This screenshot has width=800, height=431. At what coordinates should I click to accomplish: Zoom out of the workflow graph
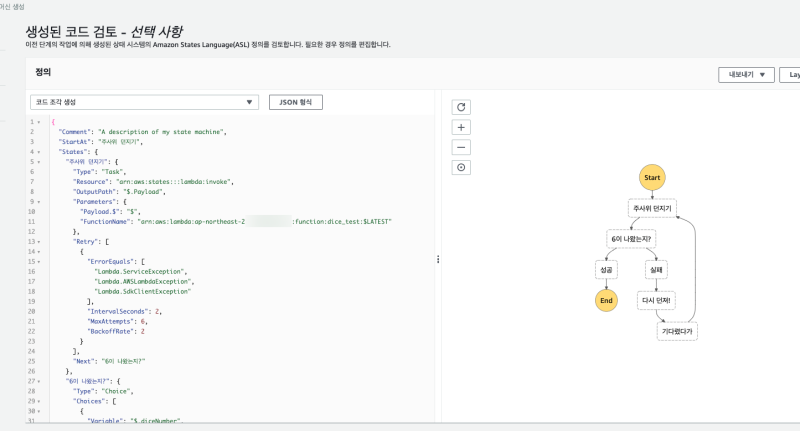click(461, 147)
